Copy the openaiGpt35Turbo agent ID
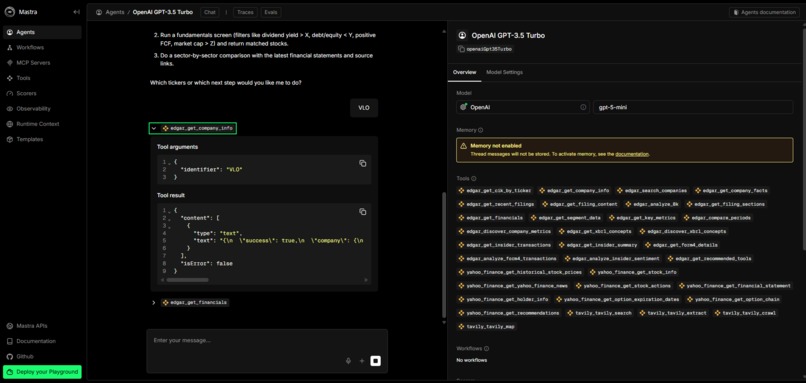This screenshot has height=383, width=806. 461,49
